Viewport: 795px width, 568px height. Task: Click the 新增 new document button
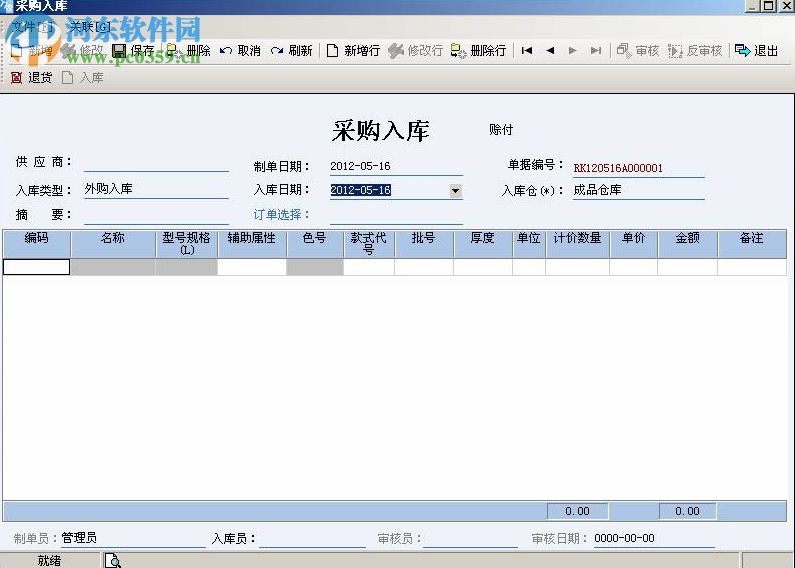pos(31,50)
